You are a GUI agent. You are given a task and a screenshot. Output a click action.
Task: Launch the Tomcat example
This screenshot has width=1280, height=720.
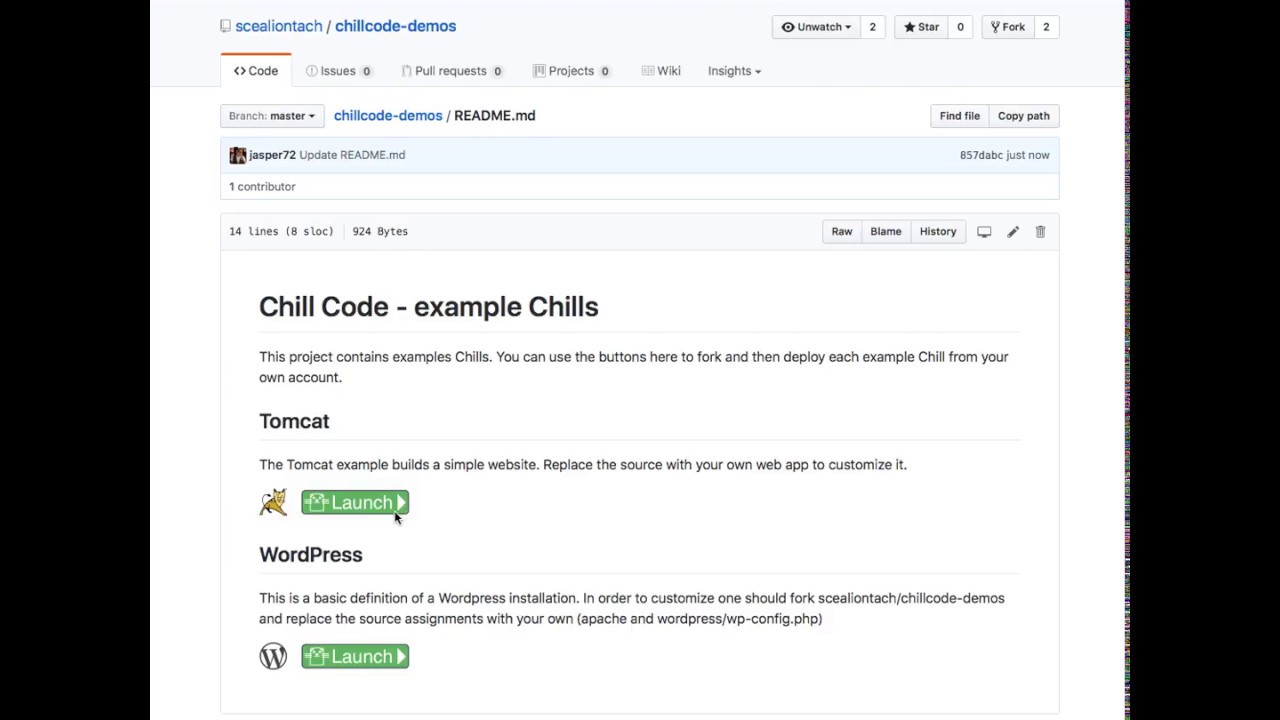tap(354, 502)
